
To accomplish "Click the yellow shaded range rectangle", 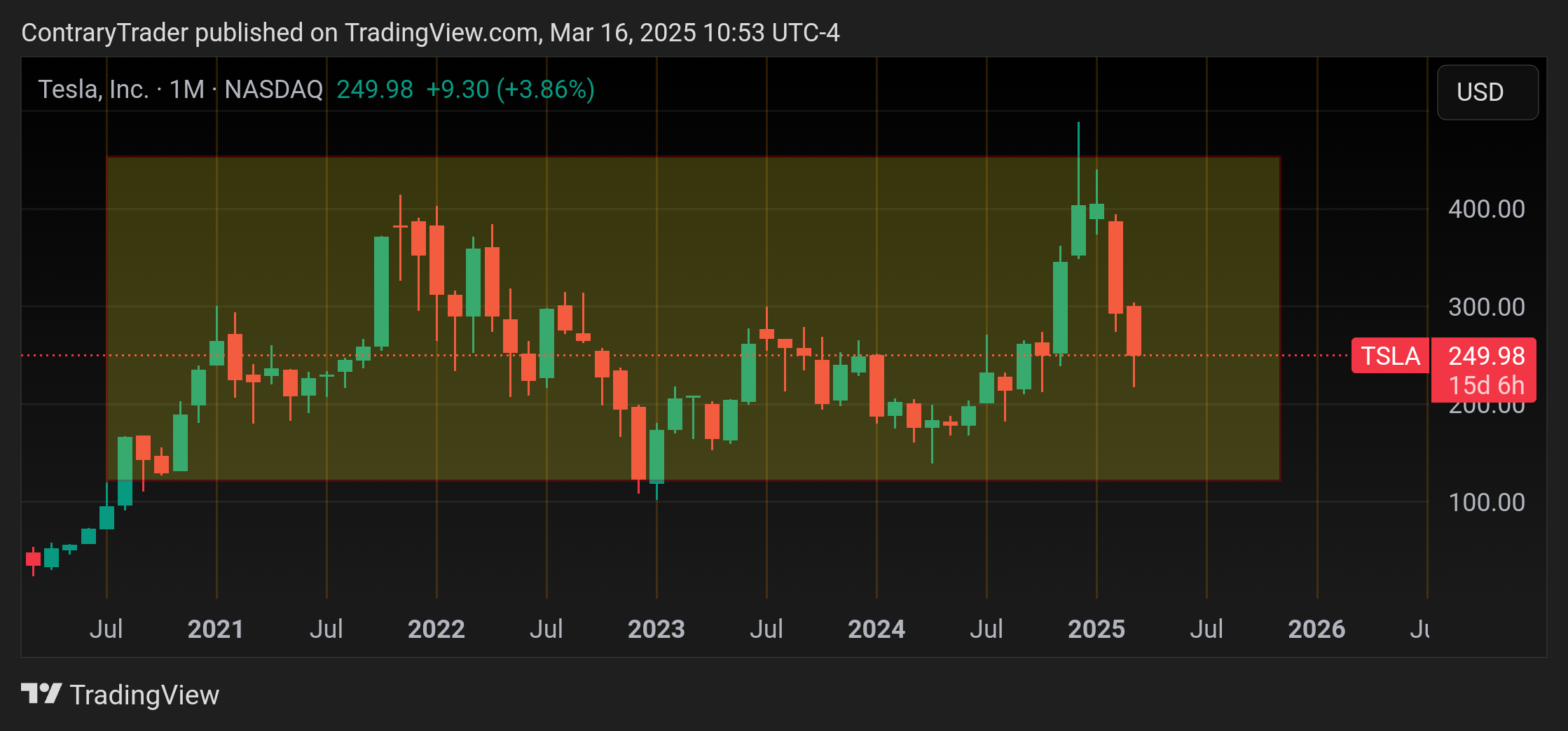I will [x=694, y=319].
